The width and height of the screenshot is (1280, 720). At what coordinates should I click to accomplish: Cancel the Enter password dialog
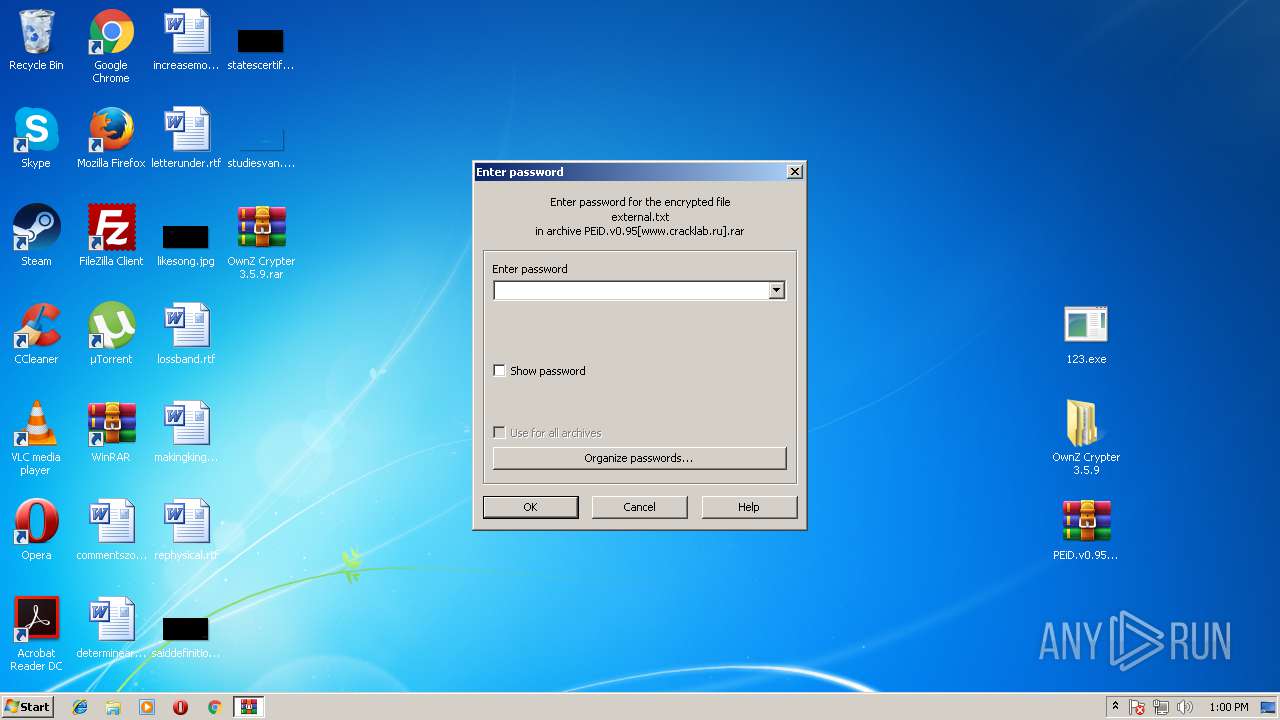639,507
